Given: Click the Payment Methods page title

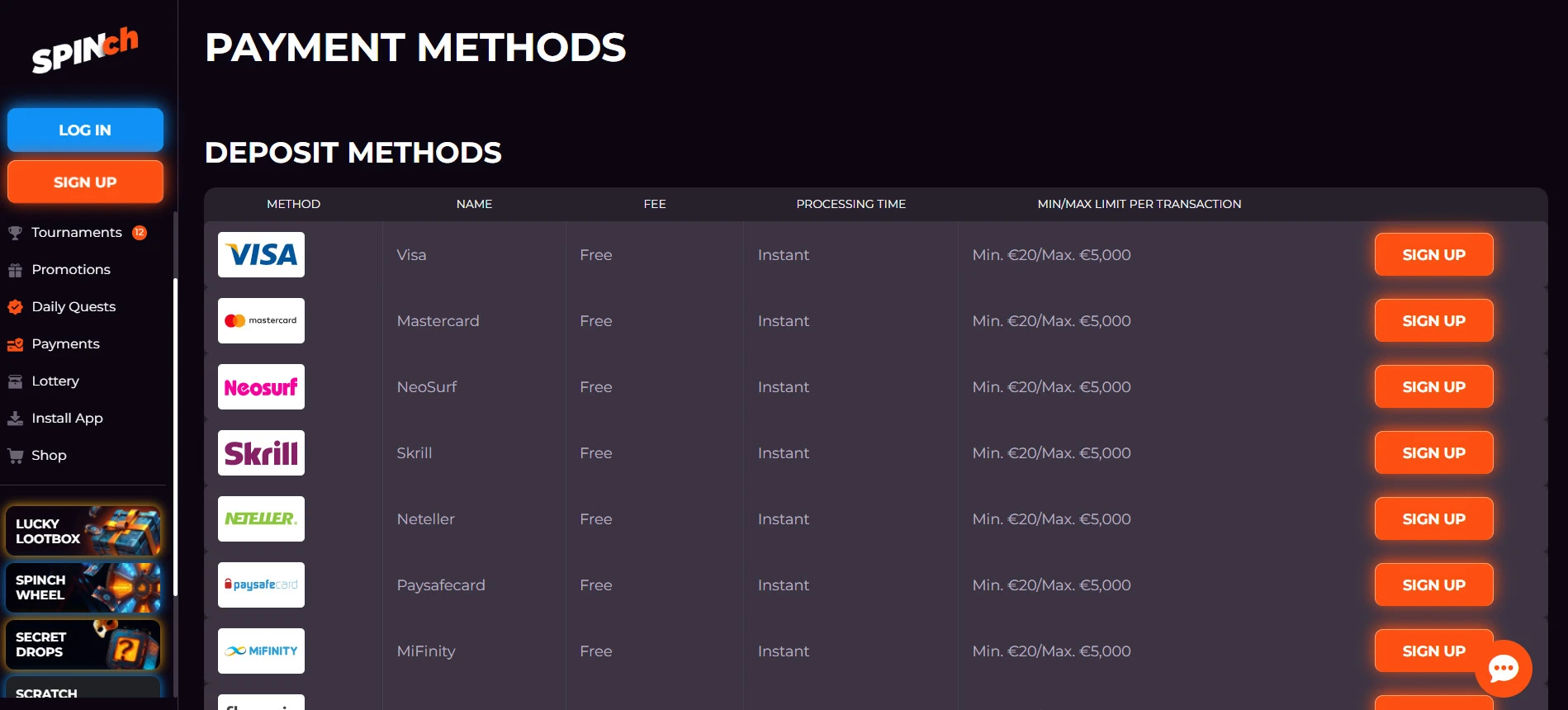Looking at the screenshot, I should (x=415, y=48).
